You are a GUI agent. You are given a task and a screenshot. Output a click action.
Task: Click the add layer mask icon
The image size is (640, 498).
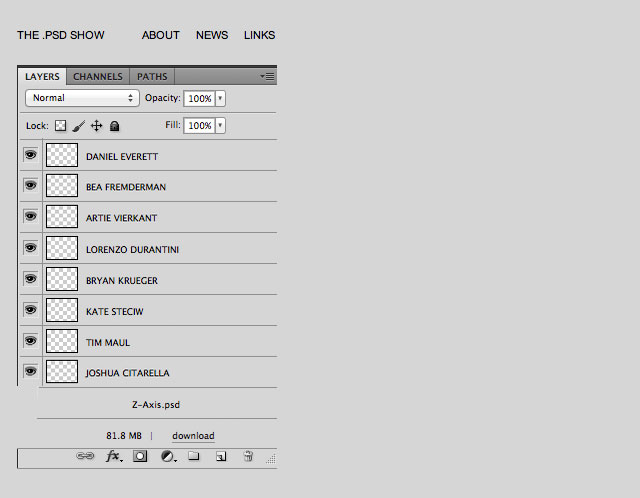(141, 456)
